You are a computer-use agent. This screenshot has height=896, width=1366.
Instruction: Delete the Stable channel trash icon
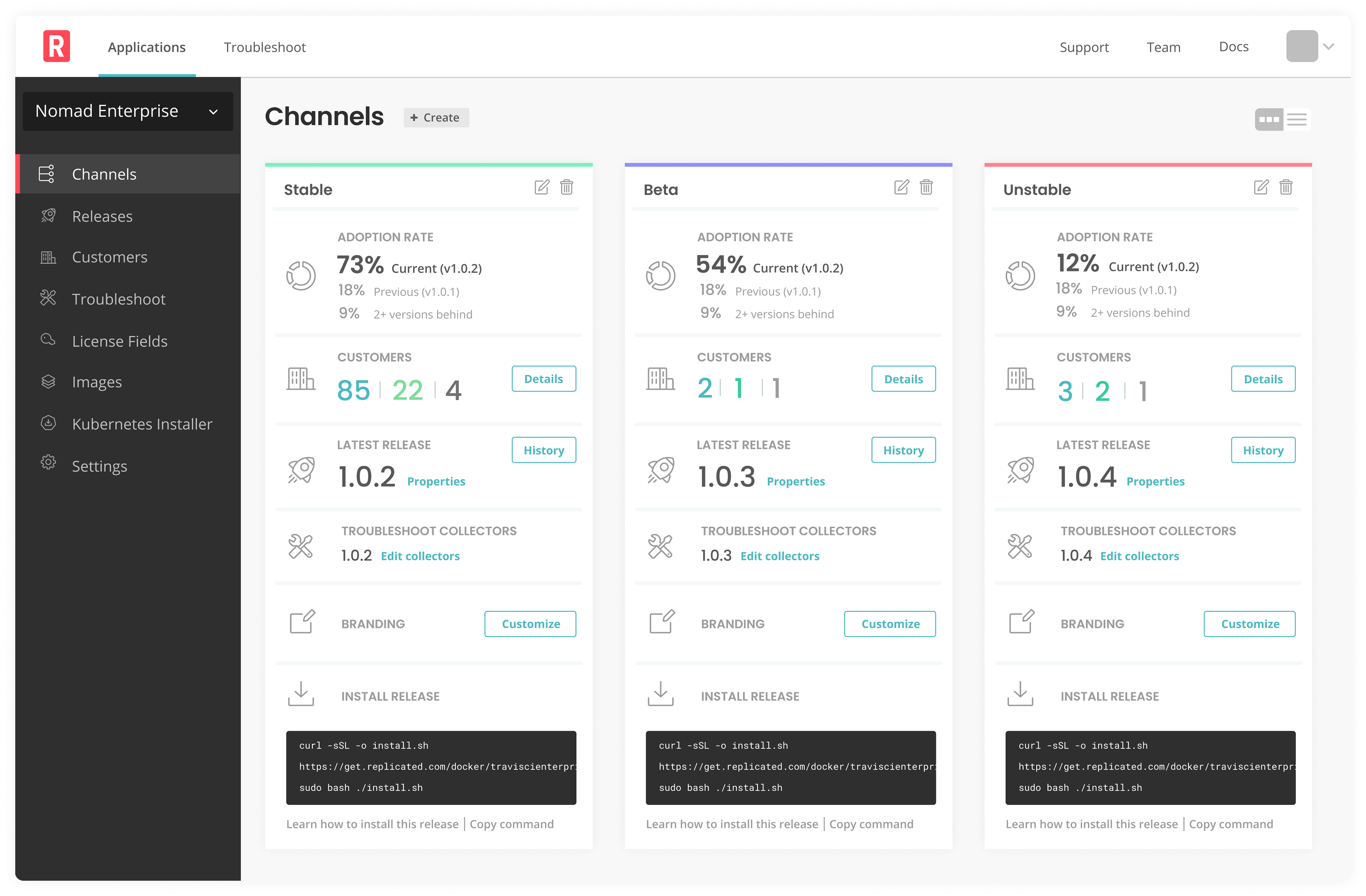tap(566, 187)
